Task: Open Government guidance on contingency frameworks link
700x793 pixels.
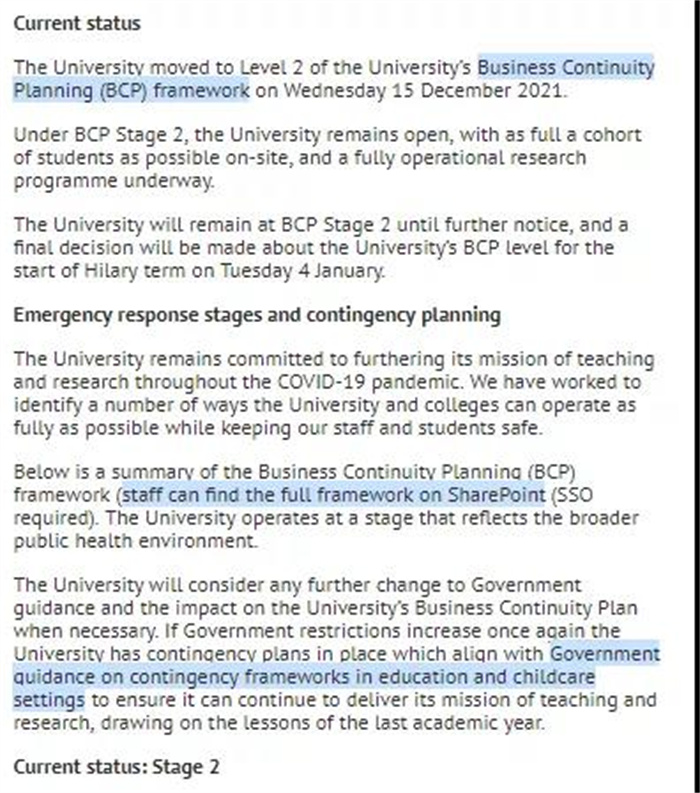Action: [303, 677]
